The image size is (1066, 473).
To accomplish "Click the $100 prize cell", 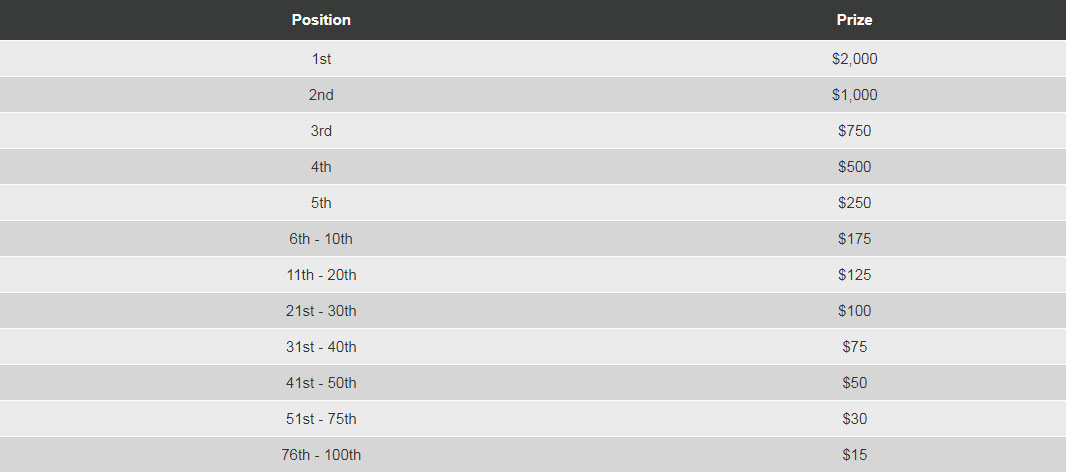I will (x=854, y=311).
